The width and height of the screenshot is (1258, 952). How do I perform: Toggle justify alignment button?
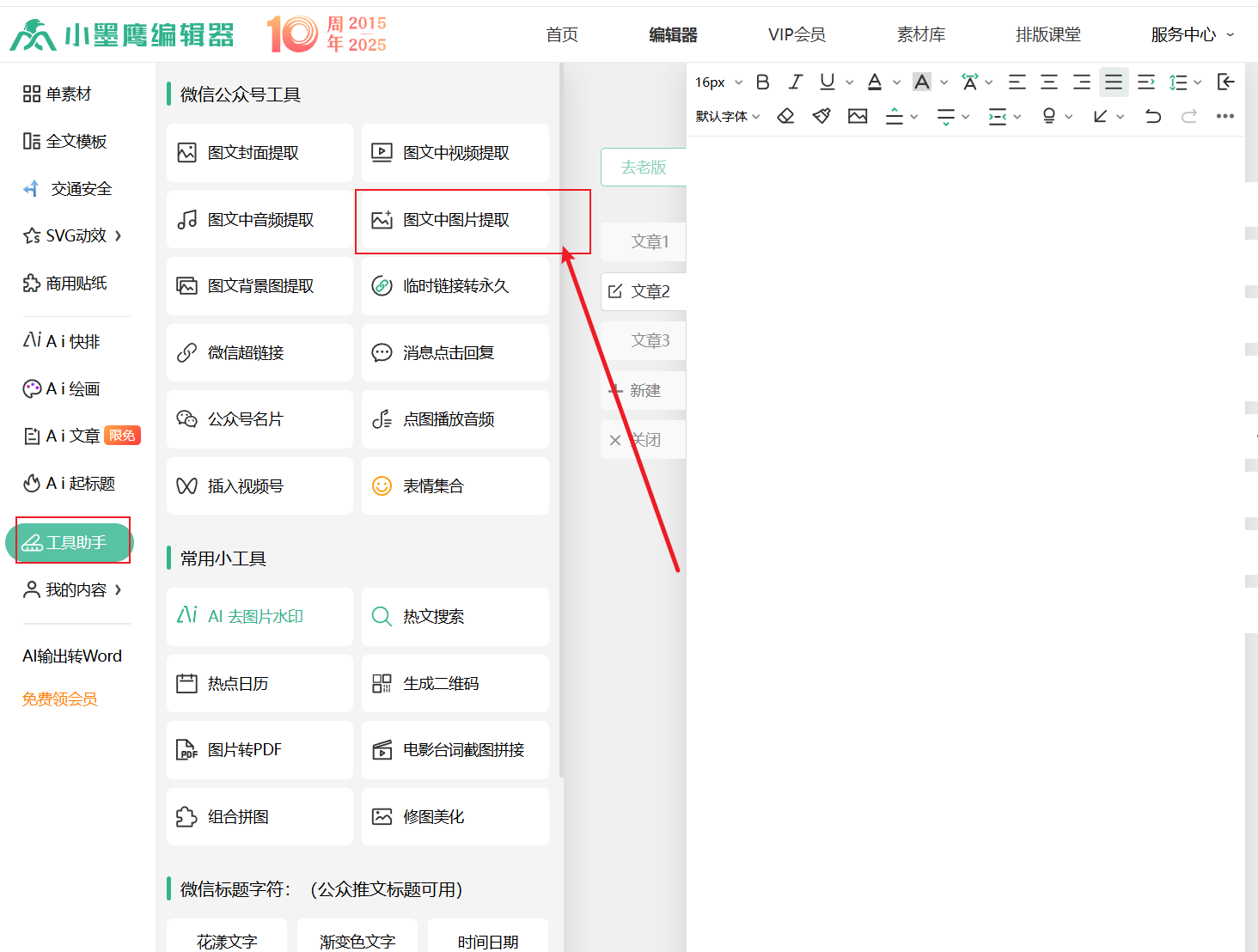click(x=1113, y=82)
